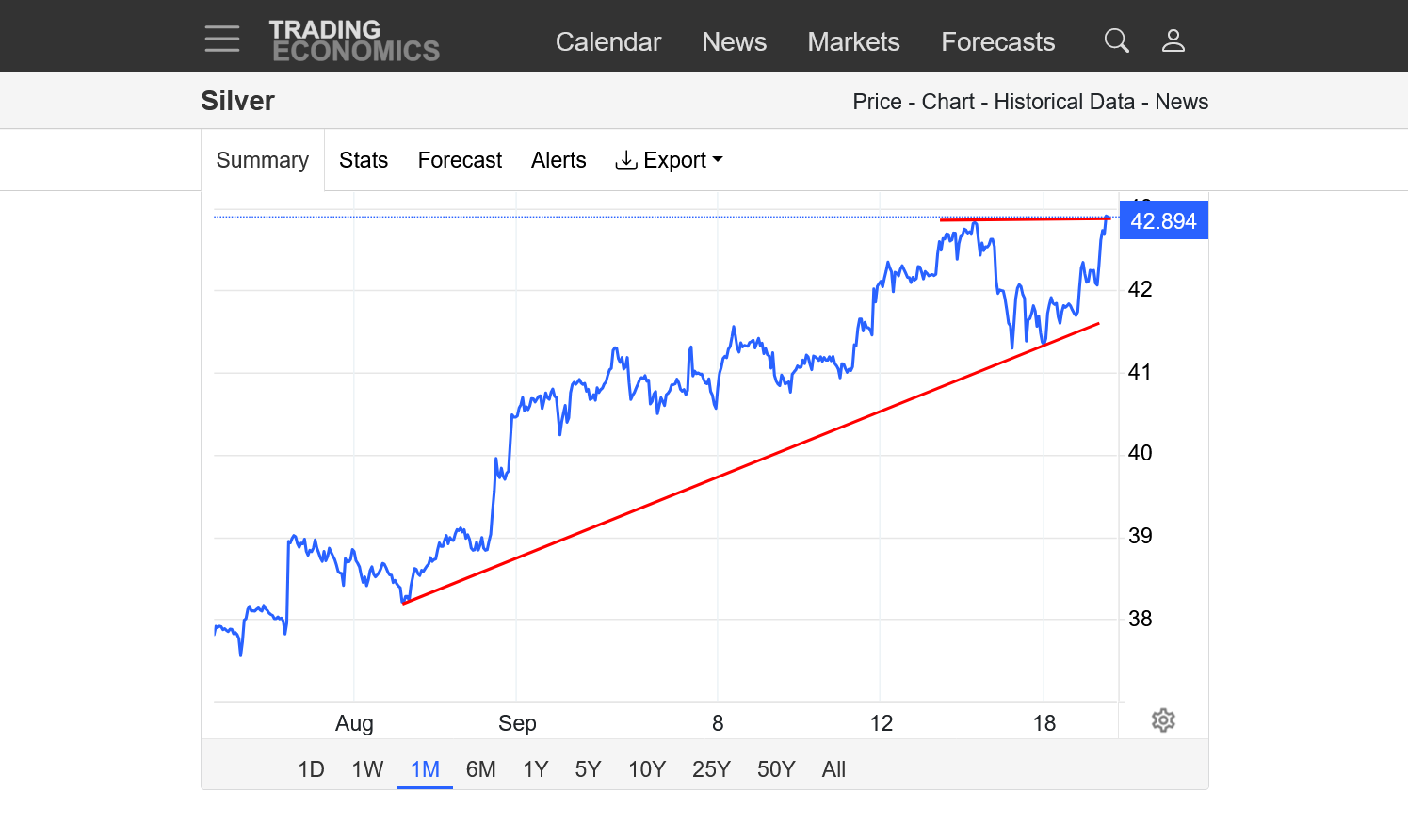Open News in top navigation
Viewport: 1408px width, 840px height.
coord(734,41)
